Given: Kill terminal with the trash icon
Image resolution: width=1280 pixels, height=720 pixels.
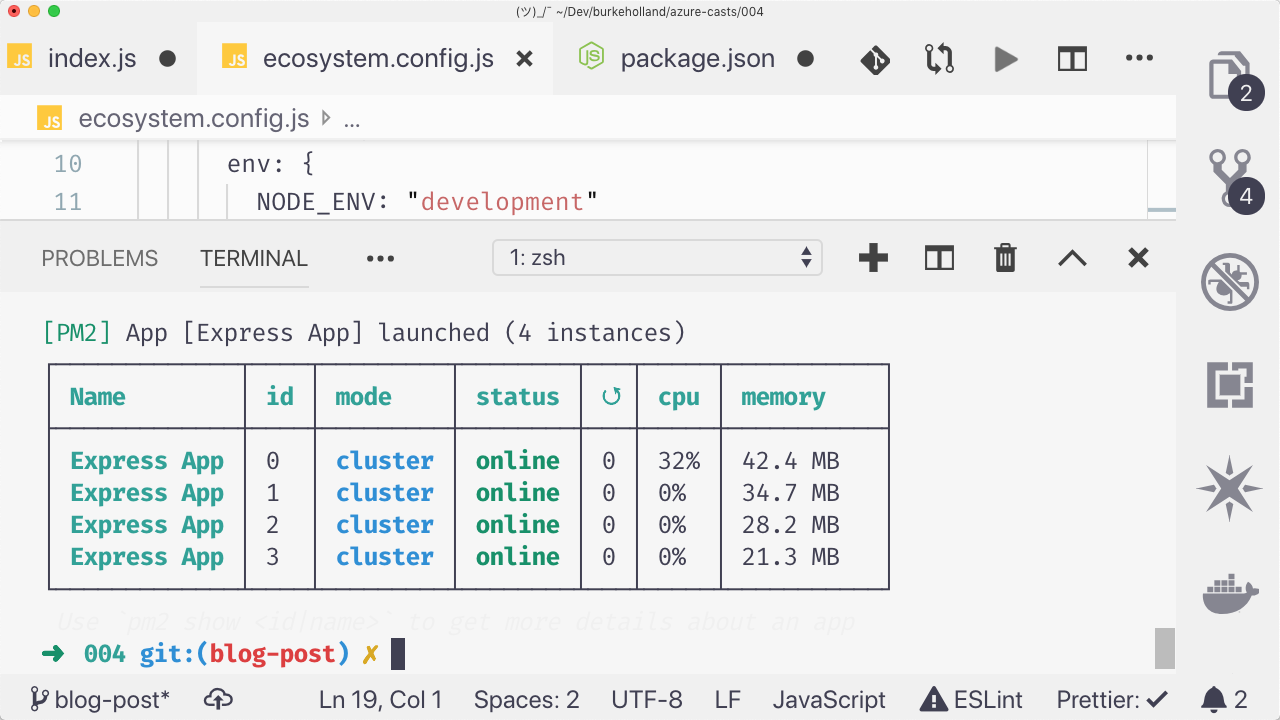Looking at the screenshot, I should [1005, 258].
